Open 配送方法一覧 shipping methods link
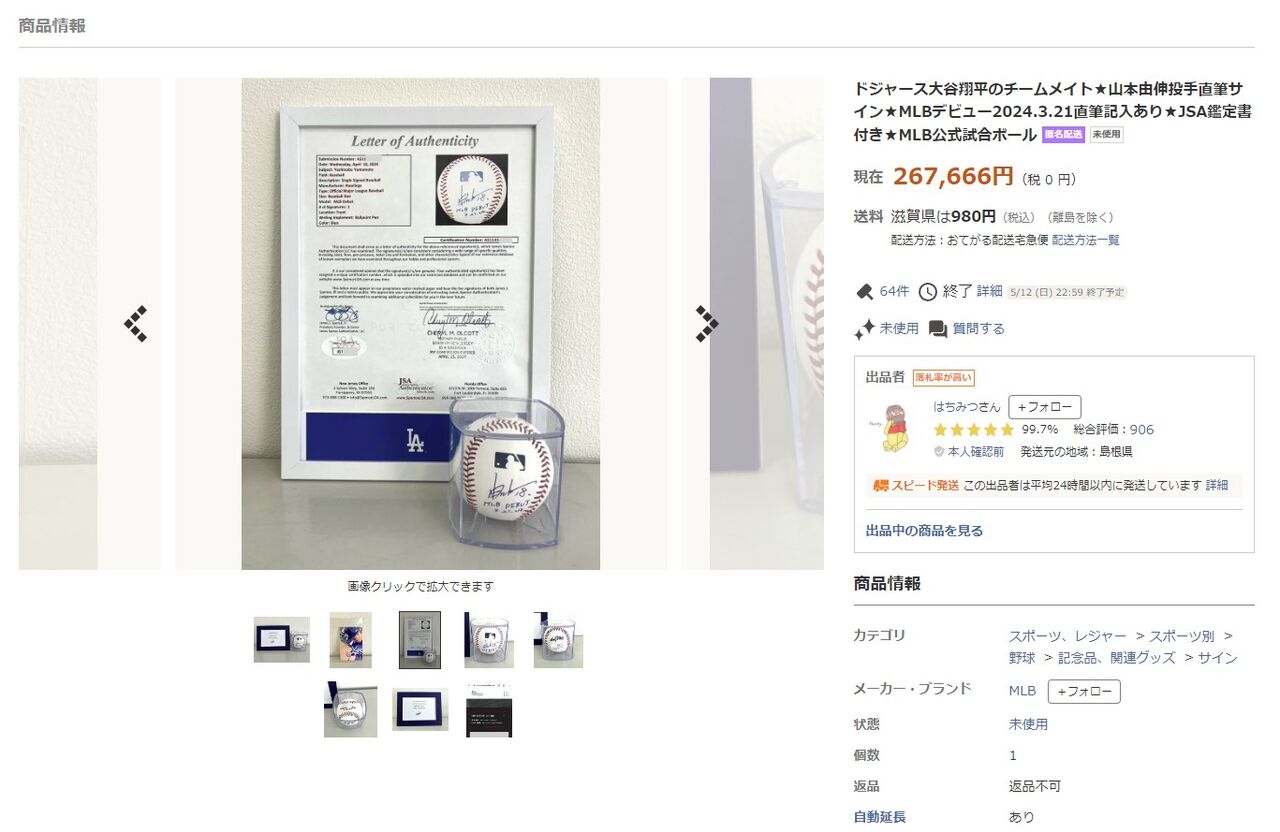1280x832 pixels. coord(1086,240)
